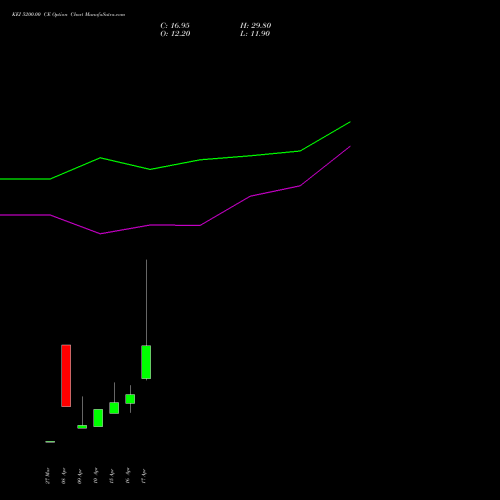Click the '16 Apr' date axis label
The height and width of the screenshot is (500, 500).
(x=128, y=476)
